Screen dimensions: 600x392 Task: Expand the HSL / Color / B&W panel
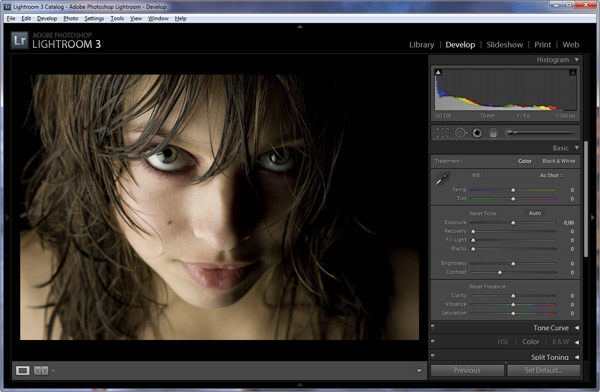[x=577, y=342]
